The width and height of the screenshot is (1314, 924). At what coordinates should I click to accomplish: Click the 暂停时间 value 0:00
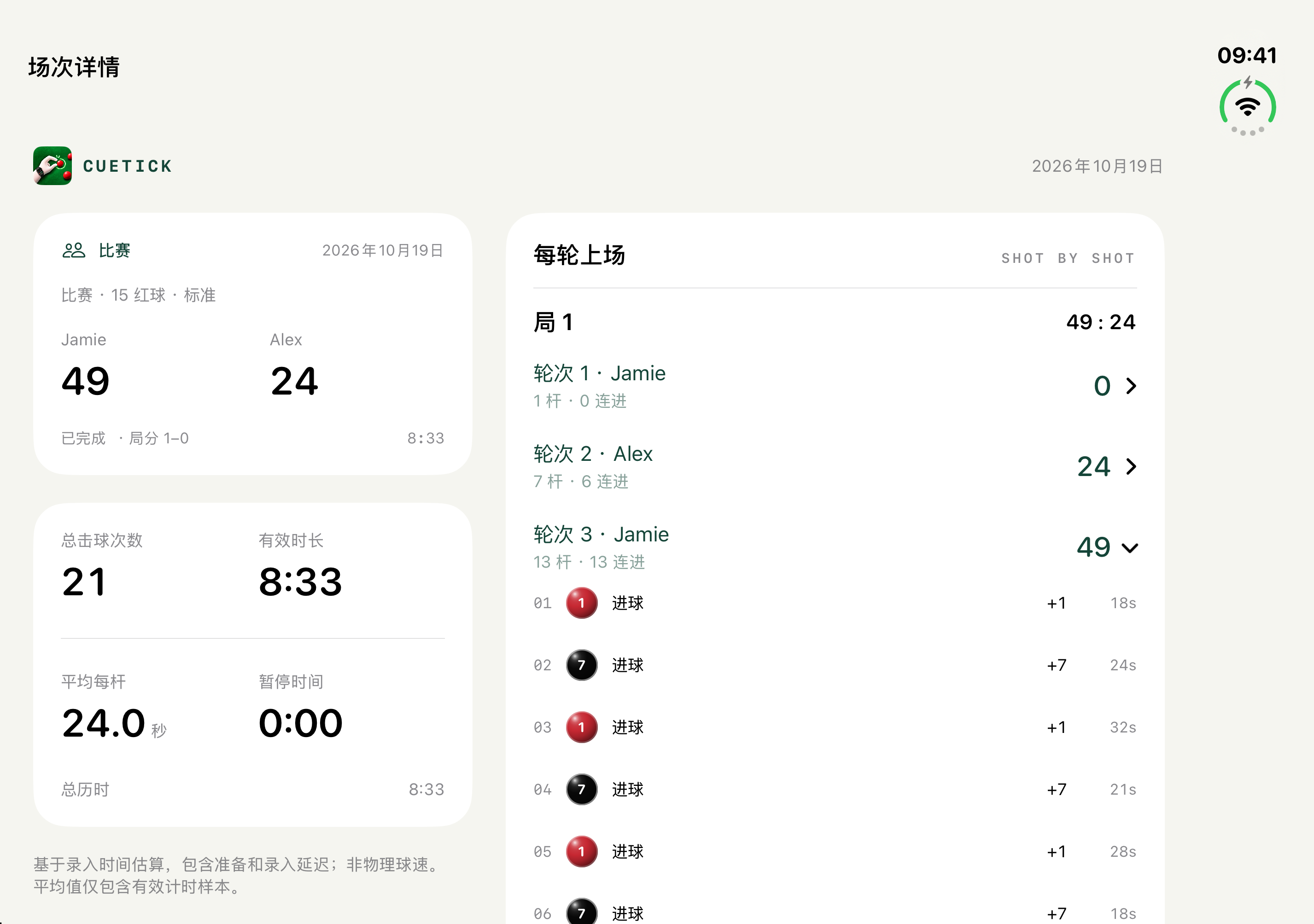click(x=300, y=723)
